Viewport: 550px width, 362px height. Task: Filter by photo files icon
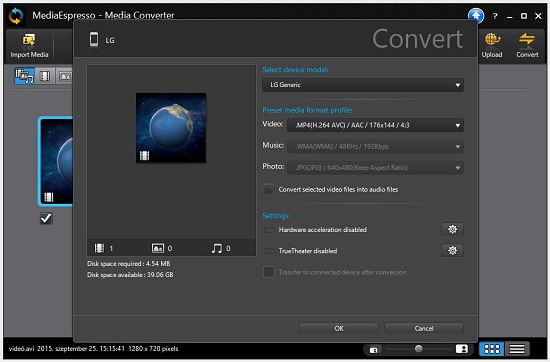(x=65, y=76)
